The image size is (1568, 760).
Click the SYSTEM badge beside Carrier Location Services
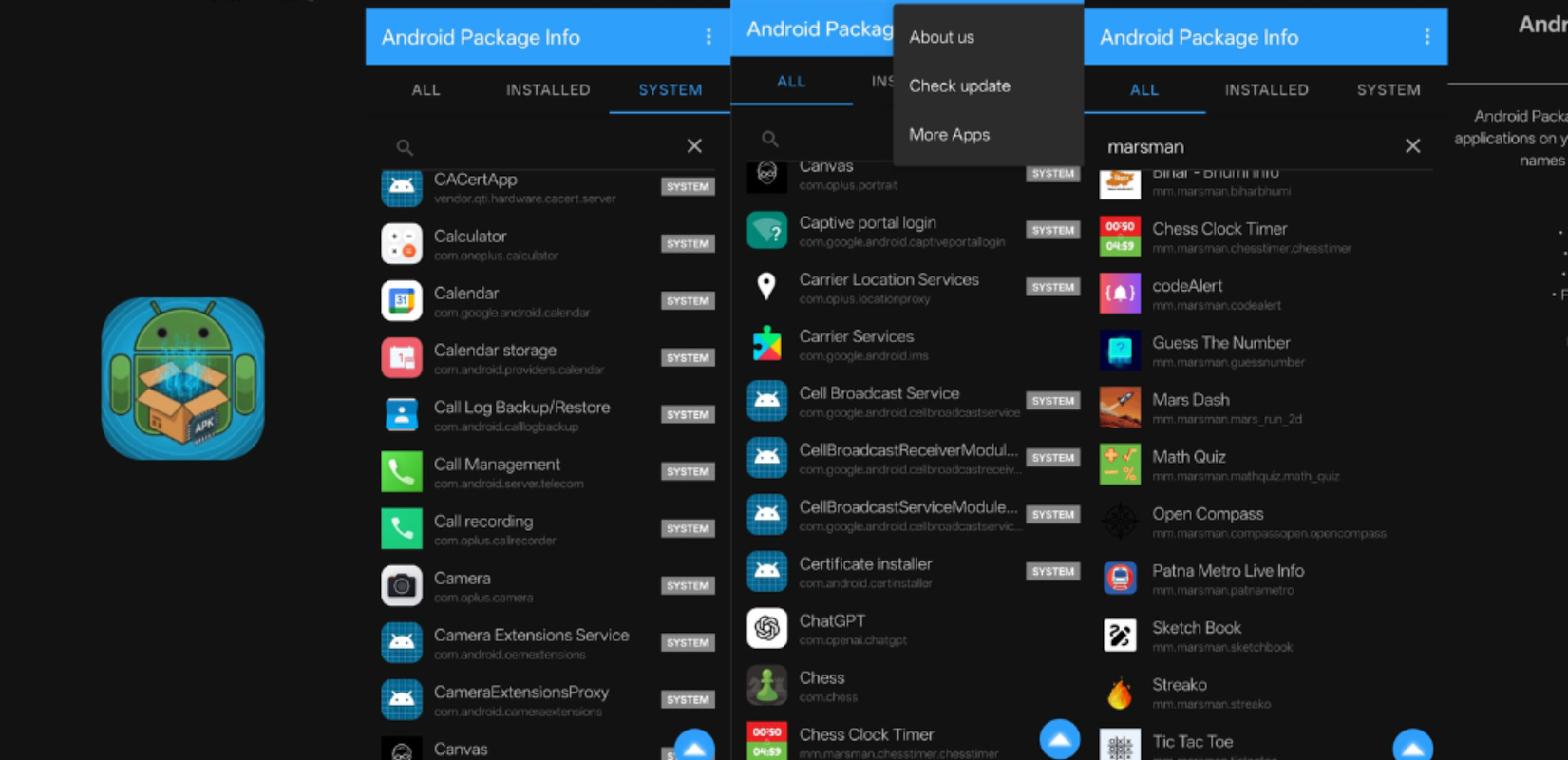[1053, 287]
